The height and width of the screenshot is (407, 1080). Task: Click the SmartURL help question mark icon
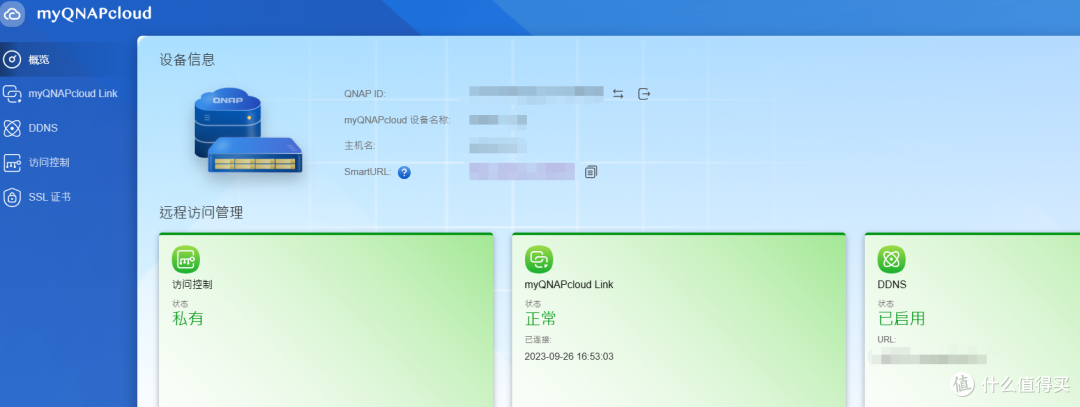(404, 172)
